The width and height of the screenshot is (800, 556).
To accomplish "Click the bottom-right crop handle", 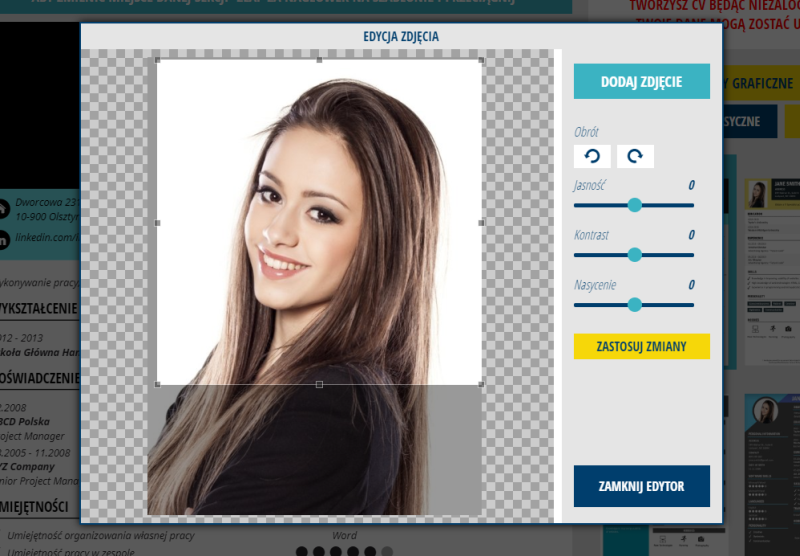I will pos(481,384).
